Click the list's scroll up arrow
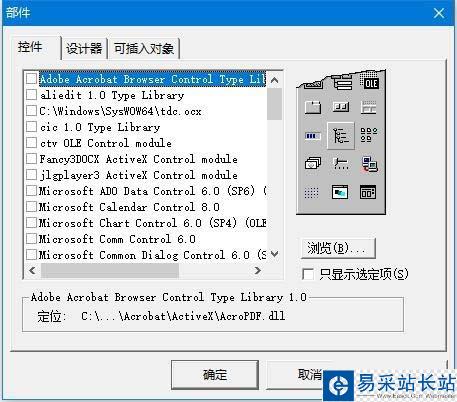This screenshot has width=457, height=402. pyautogui.click(x=275, y=80)
